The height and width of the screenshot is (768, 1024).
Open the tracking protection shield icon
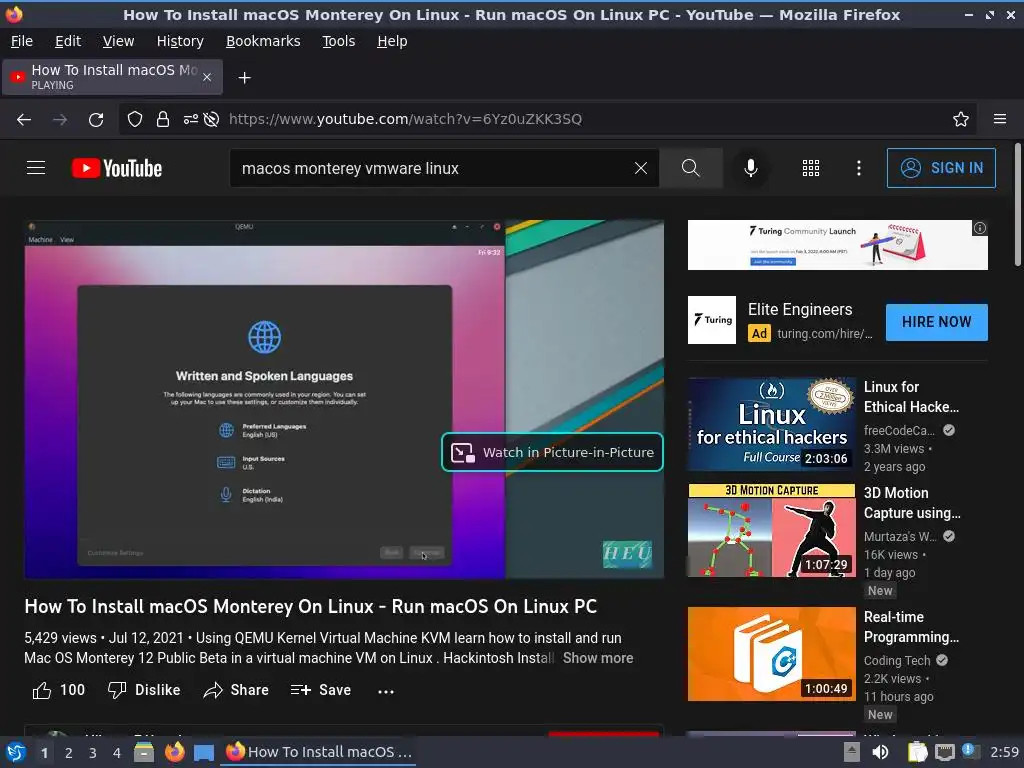(135, 119)
